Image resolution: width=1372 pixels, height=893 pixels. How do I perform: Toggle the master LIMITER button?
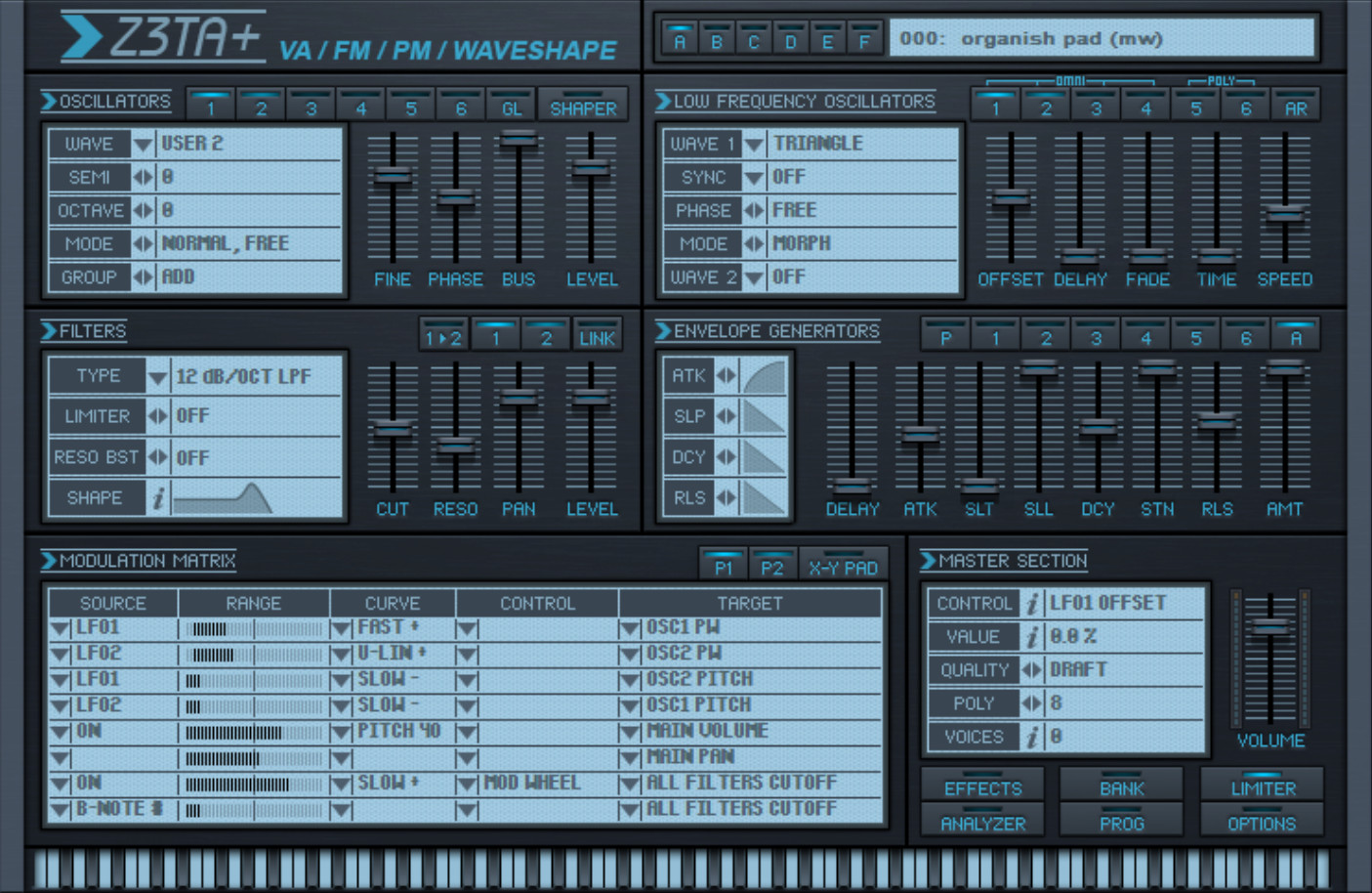point(1263,786)
